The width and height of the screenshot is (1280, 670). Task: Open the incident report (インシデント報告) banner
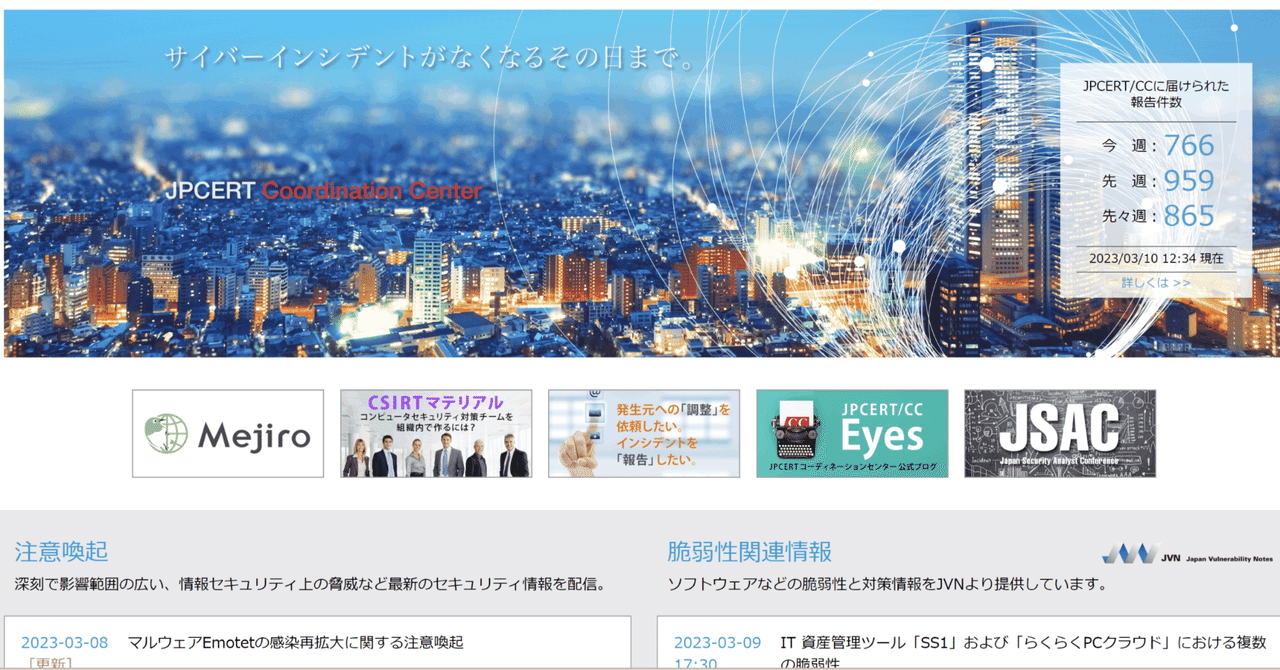[643, 432]
